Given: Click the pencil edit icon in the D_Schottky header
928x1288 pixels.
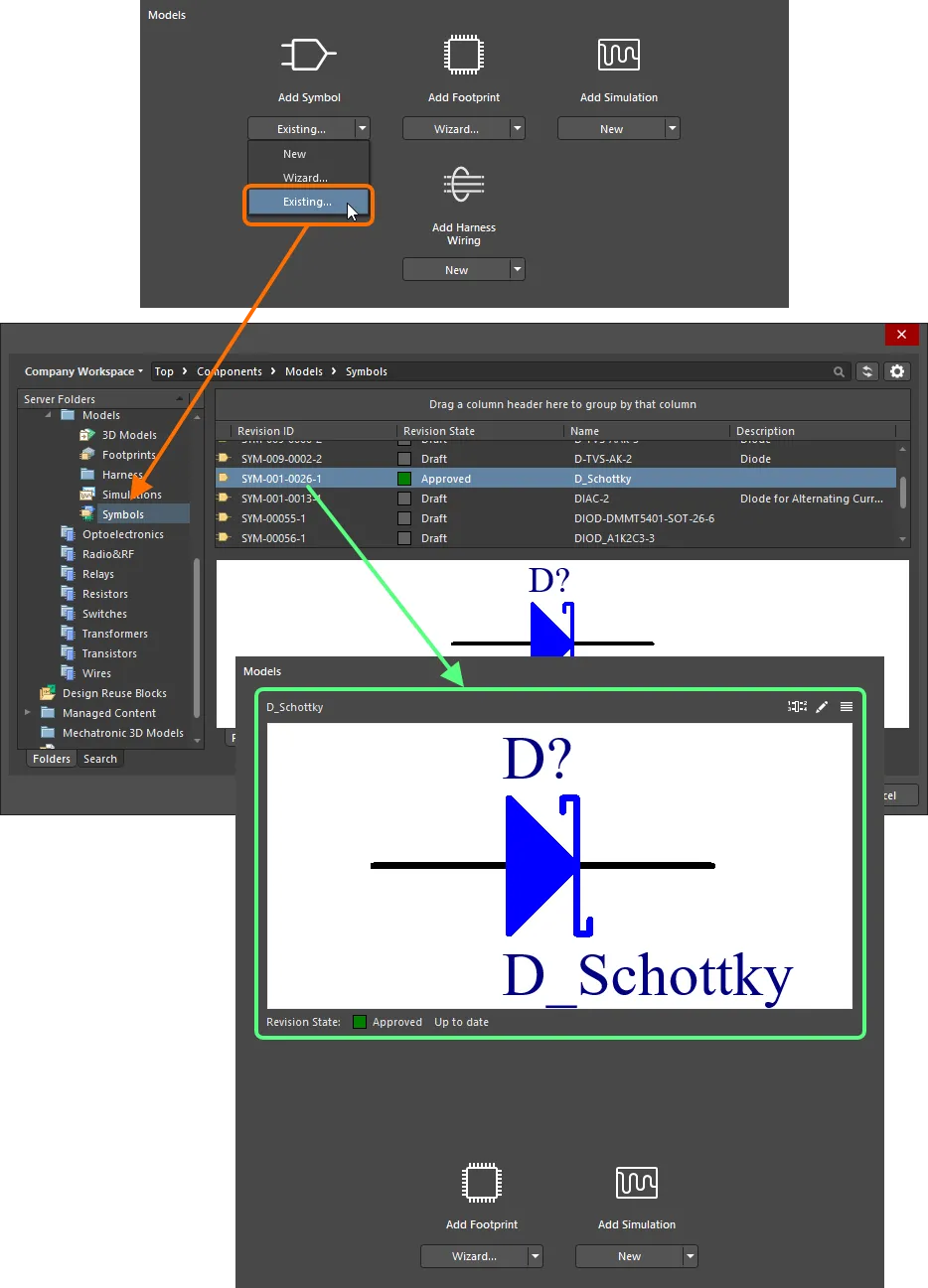Looking at the screenshot, I should [x=822, y=706].
